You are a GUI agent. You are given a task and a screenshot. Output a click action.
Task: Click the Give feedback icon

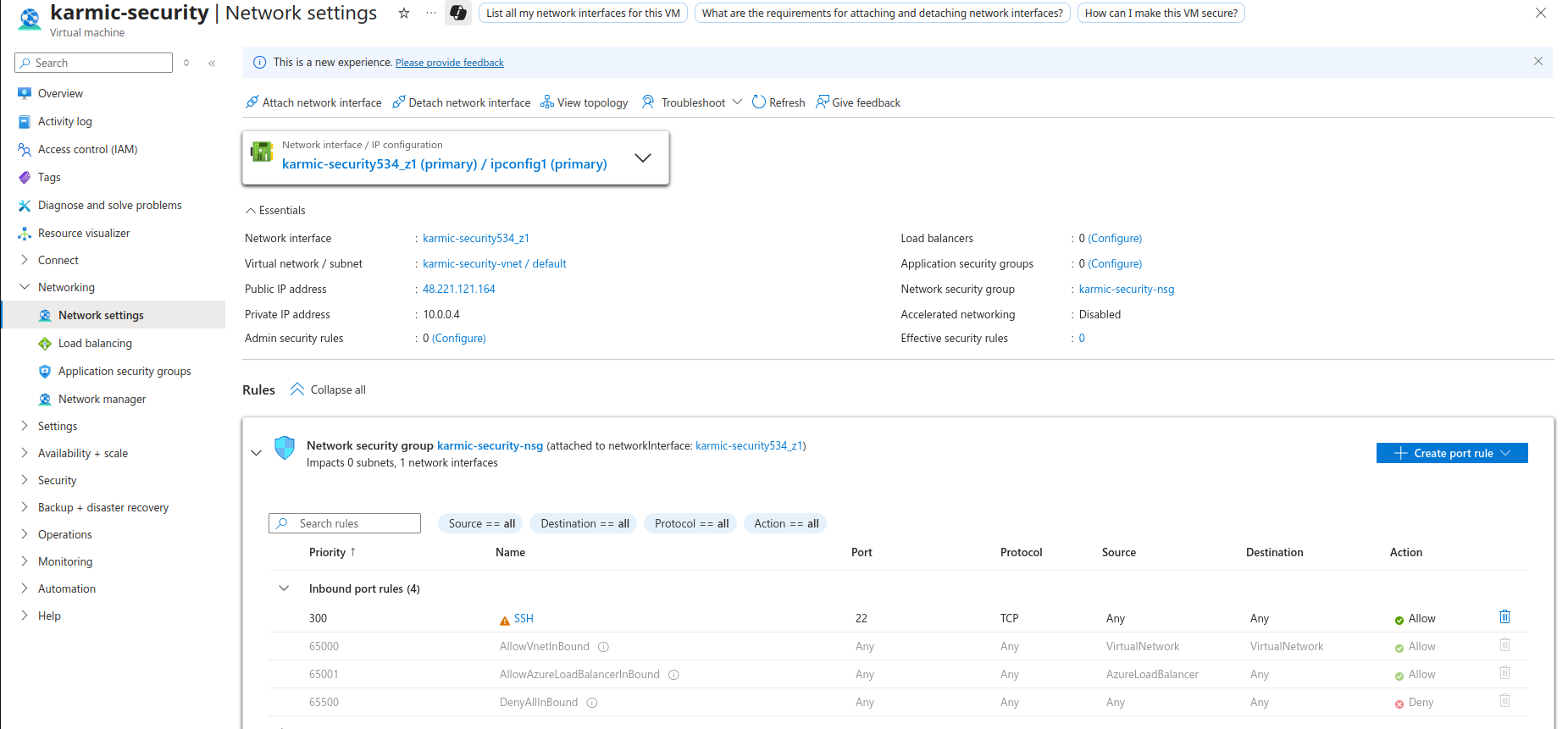(x=822, y=102)
